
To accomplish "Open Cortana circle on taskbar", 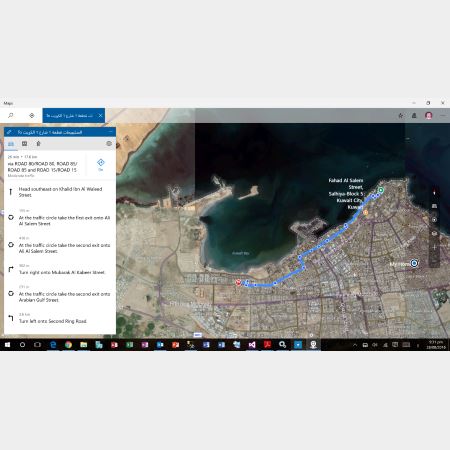I will point(22,345).
